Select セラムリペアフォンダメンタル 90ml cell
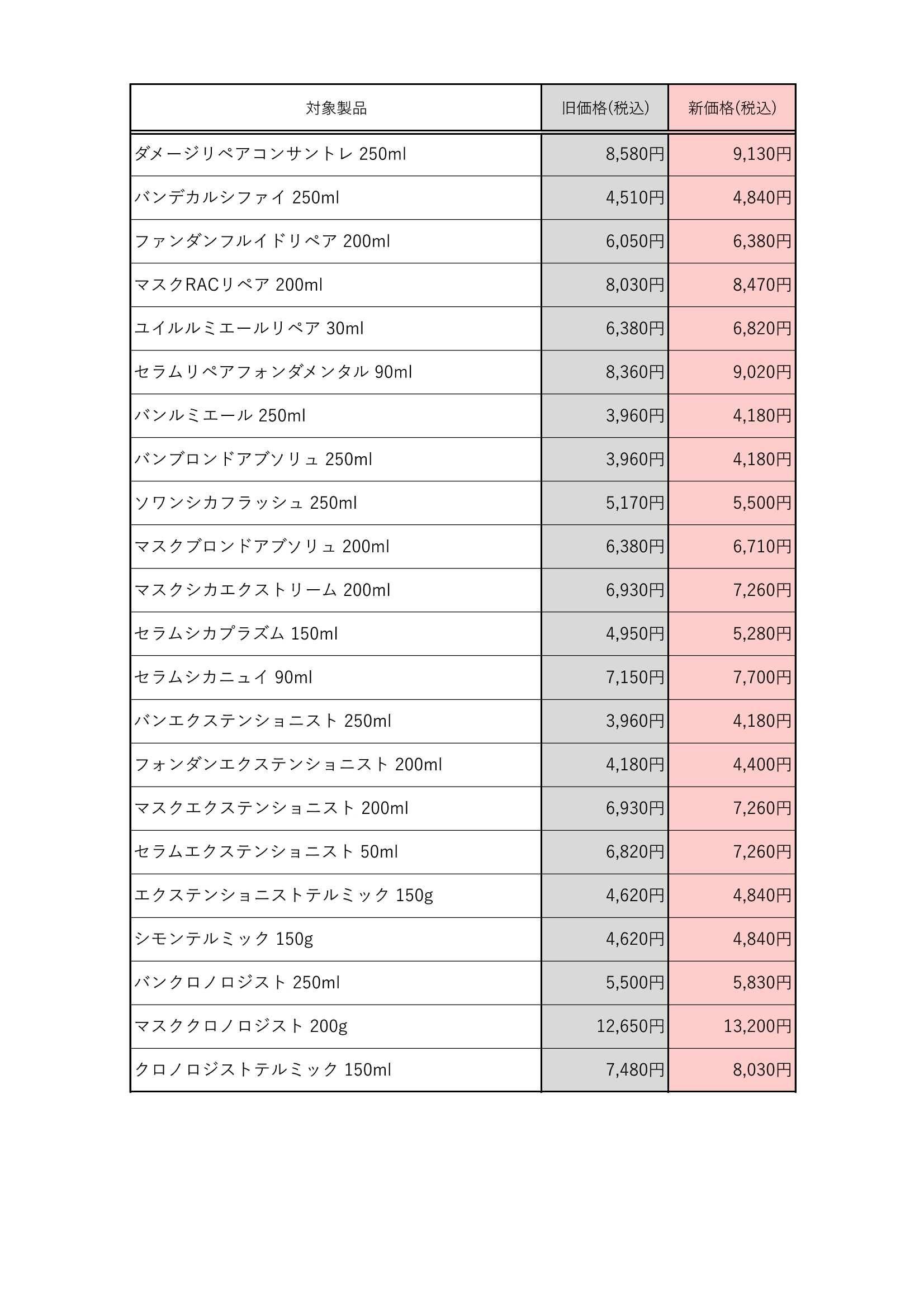The width and height of the screenshot is (924, 1307). [336, 372]
